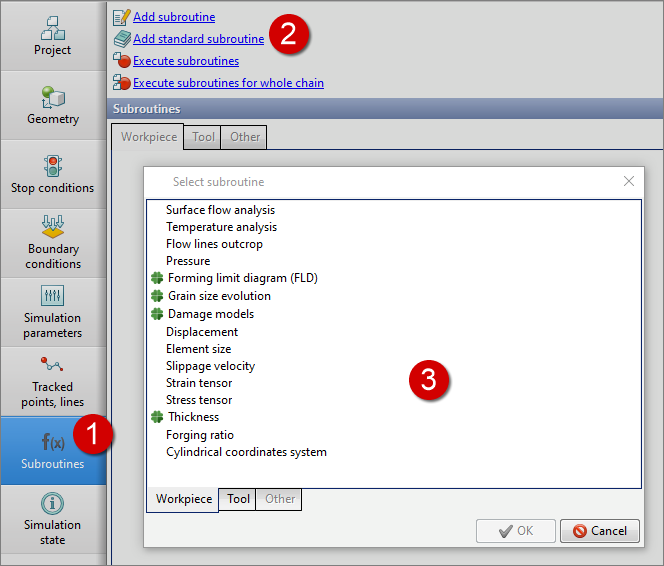Screen dimensions: 664x566
Task: Open Tracked points, lines panel
Action: pyautogui.click(x=52, y=381)
